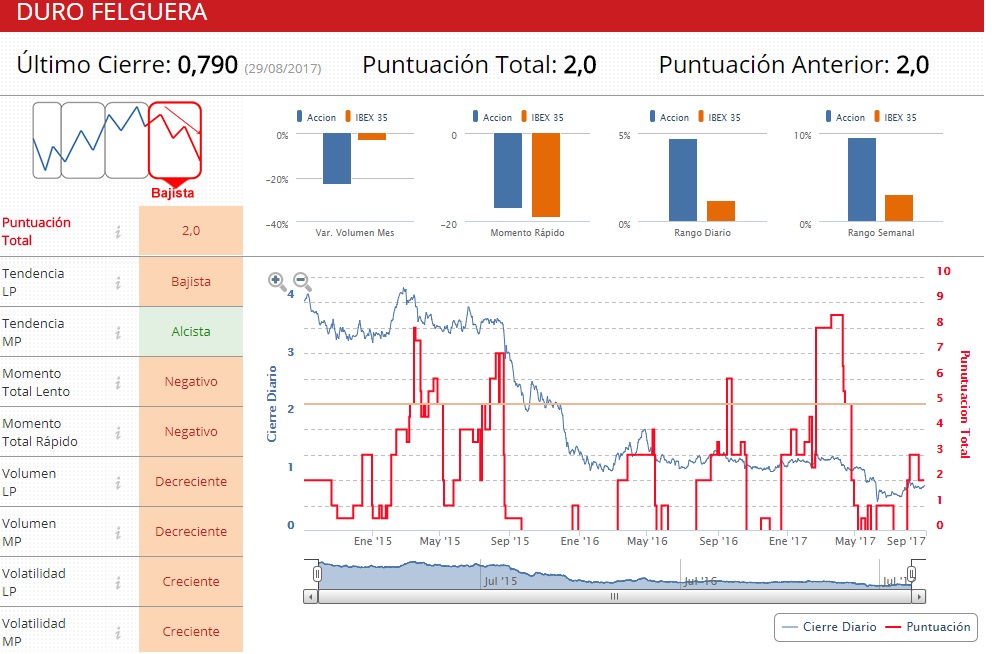
Task: Click the Volatilidad LP Creciente cell
Action: [x=191, y=581]
